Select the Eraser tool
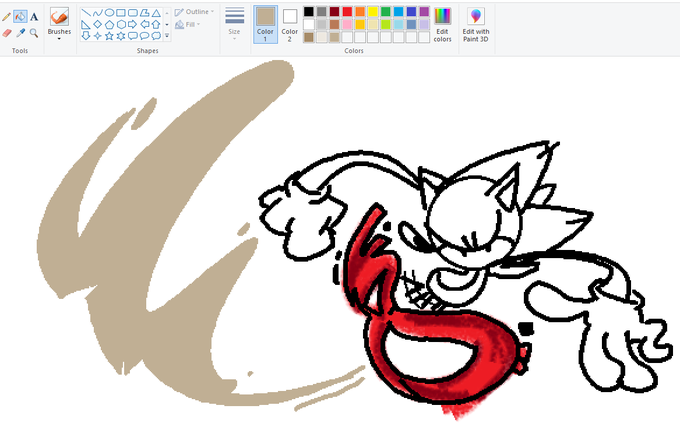 7,33
